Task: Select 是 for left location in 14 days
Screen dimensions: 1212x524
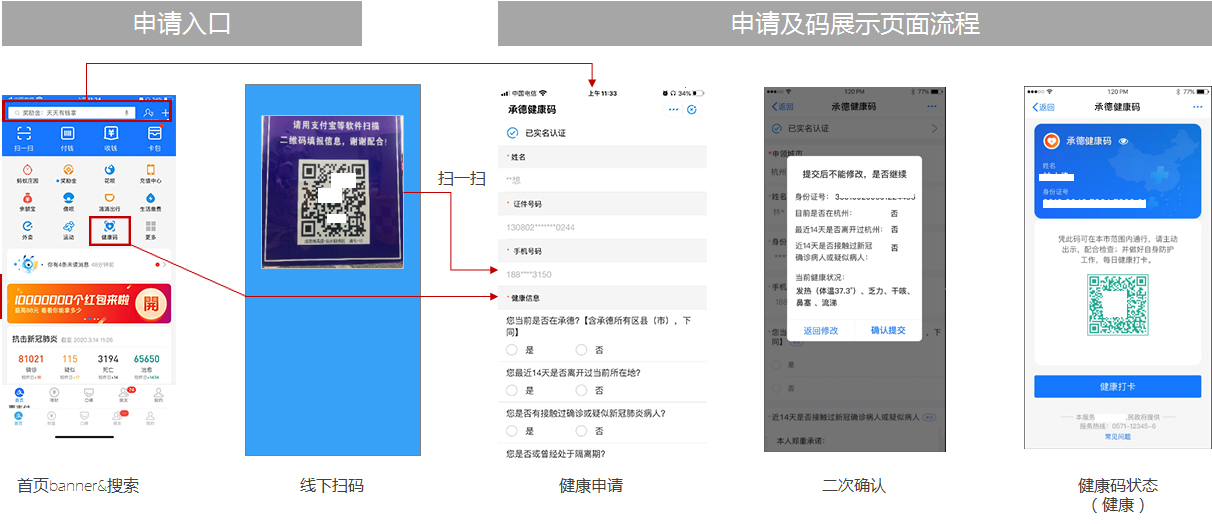Action: tap(512, 390)
